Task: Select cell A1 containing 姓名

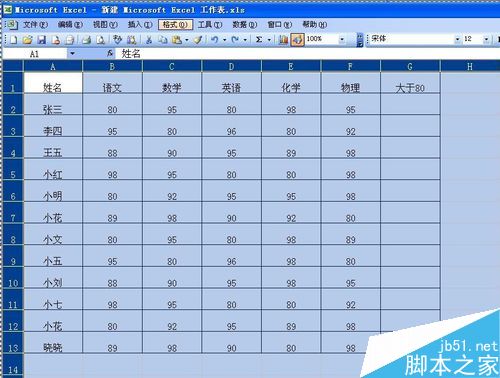Action: click(x=53, y=83)
